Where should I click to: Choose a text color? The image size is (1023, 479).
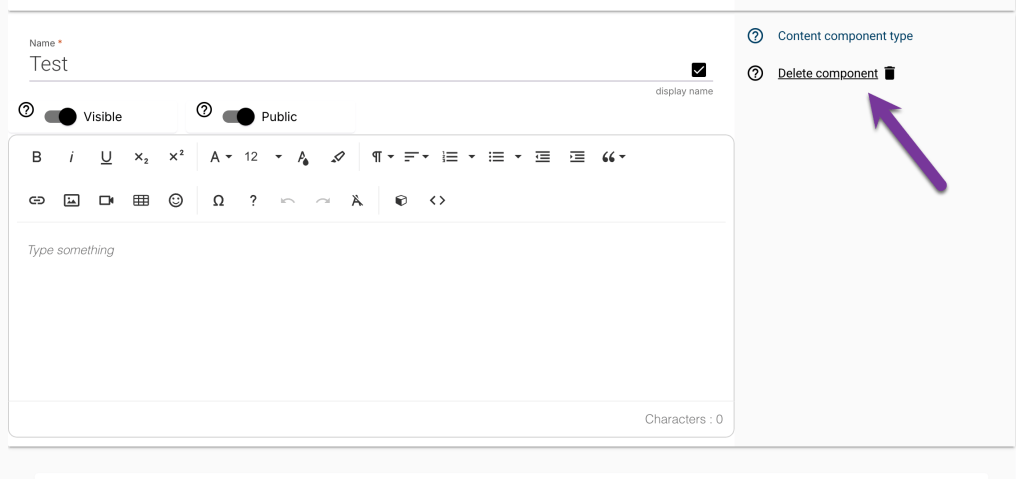(303, 157)
